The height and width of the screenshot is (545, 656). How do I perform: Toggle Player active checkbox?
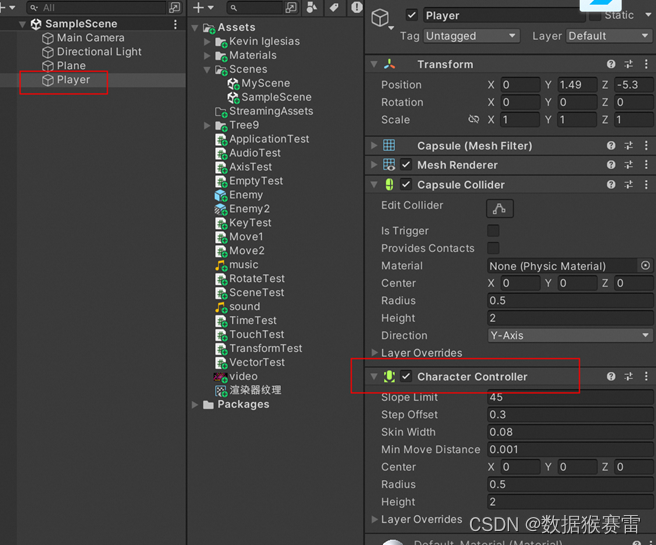[412, 15]
